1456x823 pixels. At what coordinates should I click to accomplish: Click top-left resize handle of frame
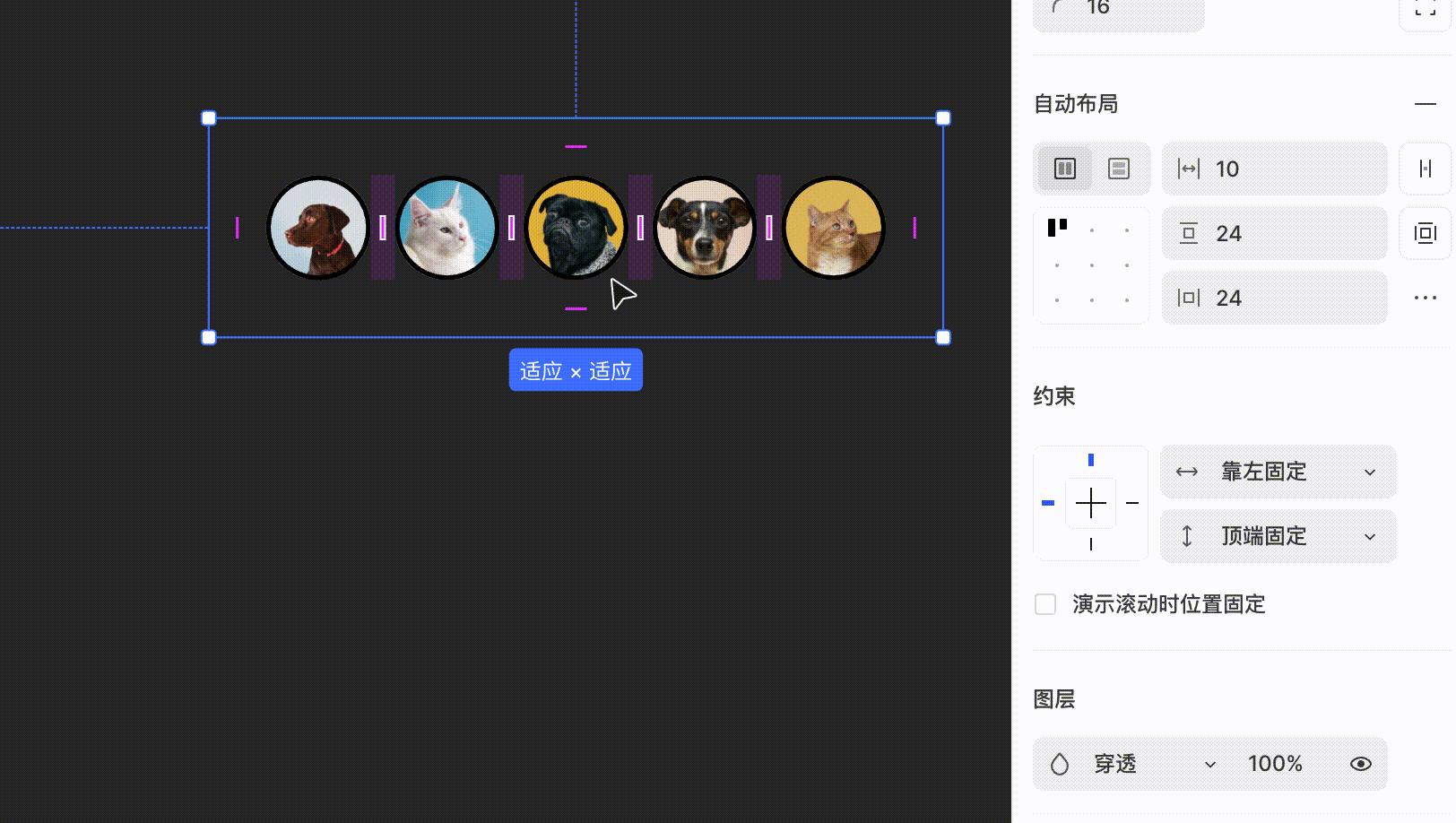209,118
